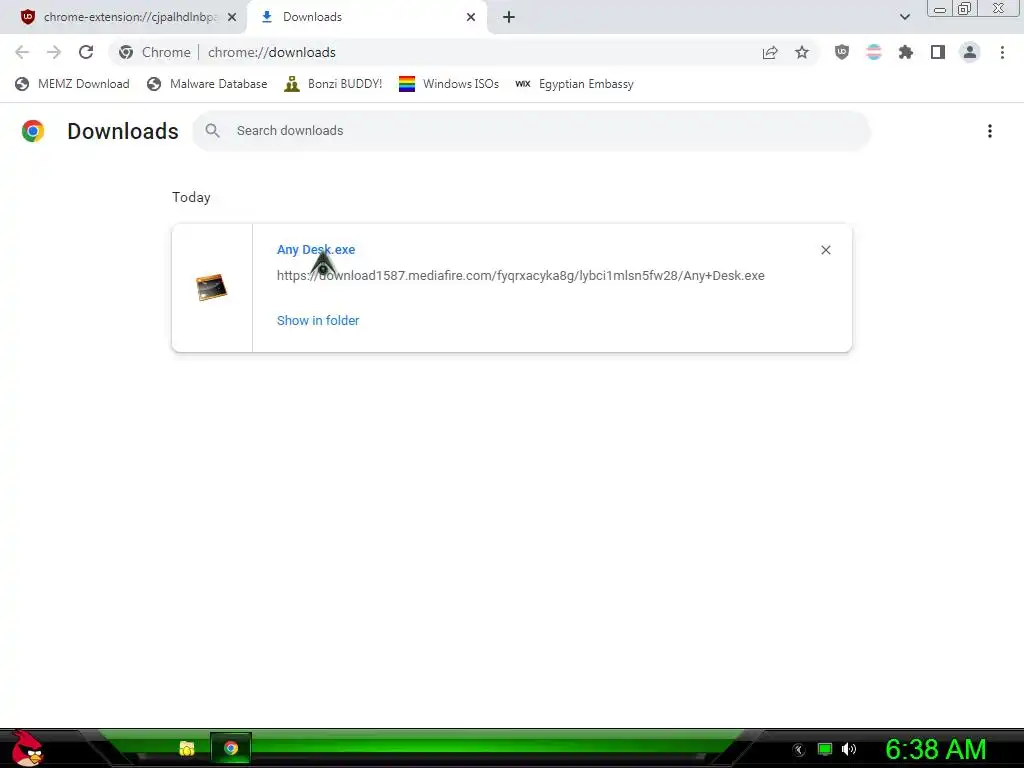Open the MEMZ Download bookmark
Screen dimensions: 1024x768
click(x=72, y=84)
